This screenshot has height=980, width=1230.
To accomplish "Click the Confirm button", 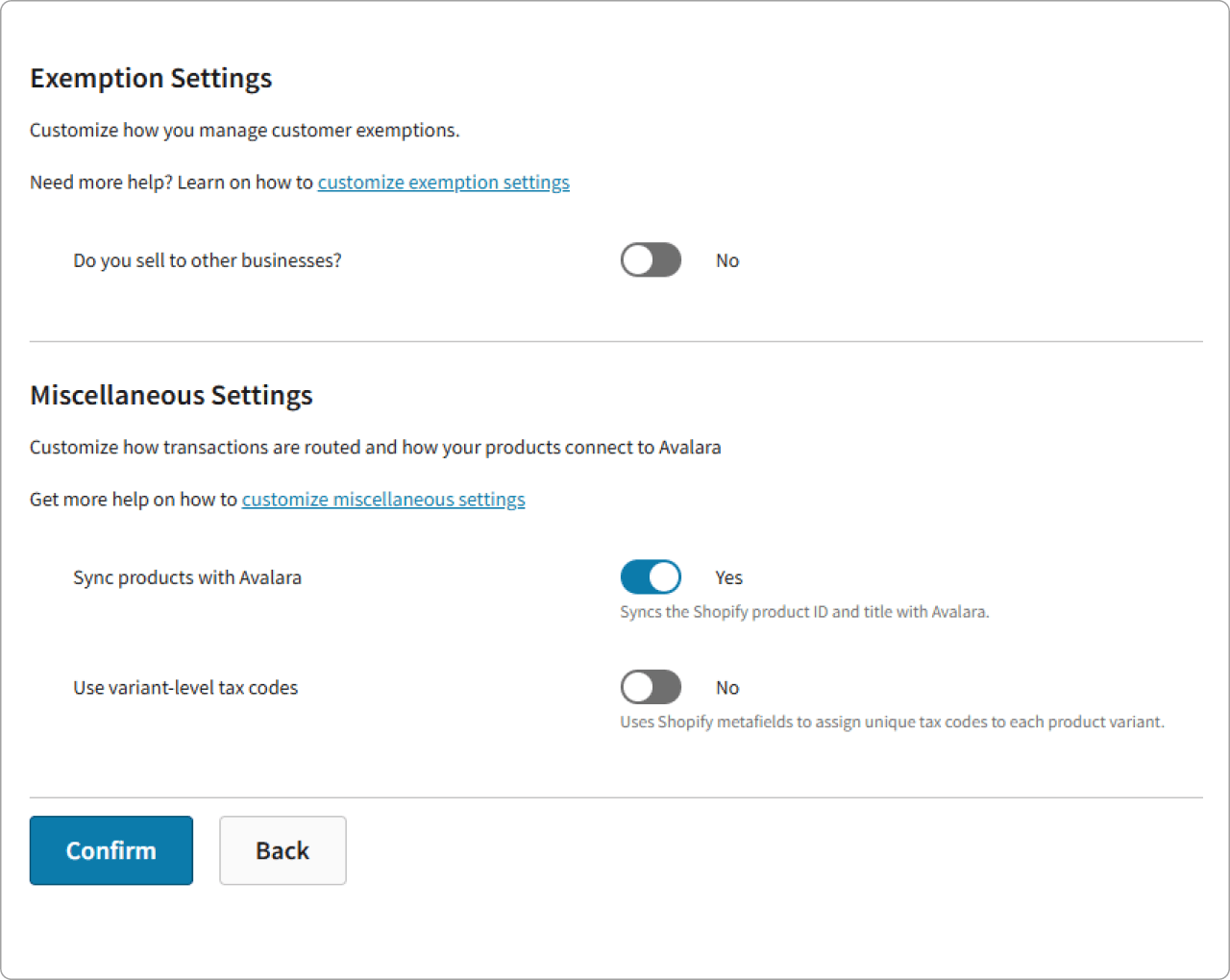I will 111,850.
